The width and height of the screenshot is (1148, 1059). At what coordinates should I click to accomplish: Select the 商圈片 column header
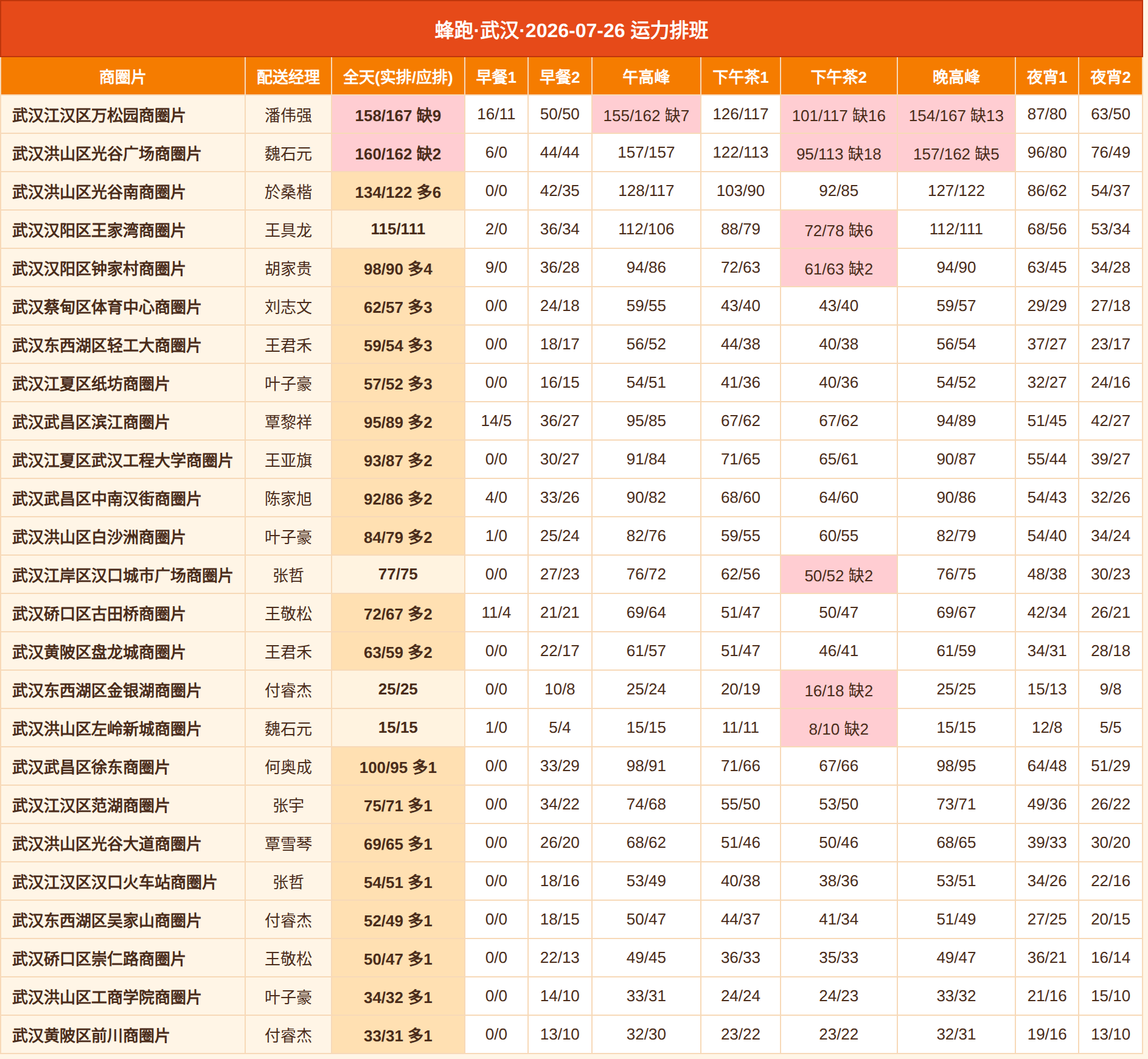point(122,77)
